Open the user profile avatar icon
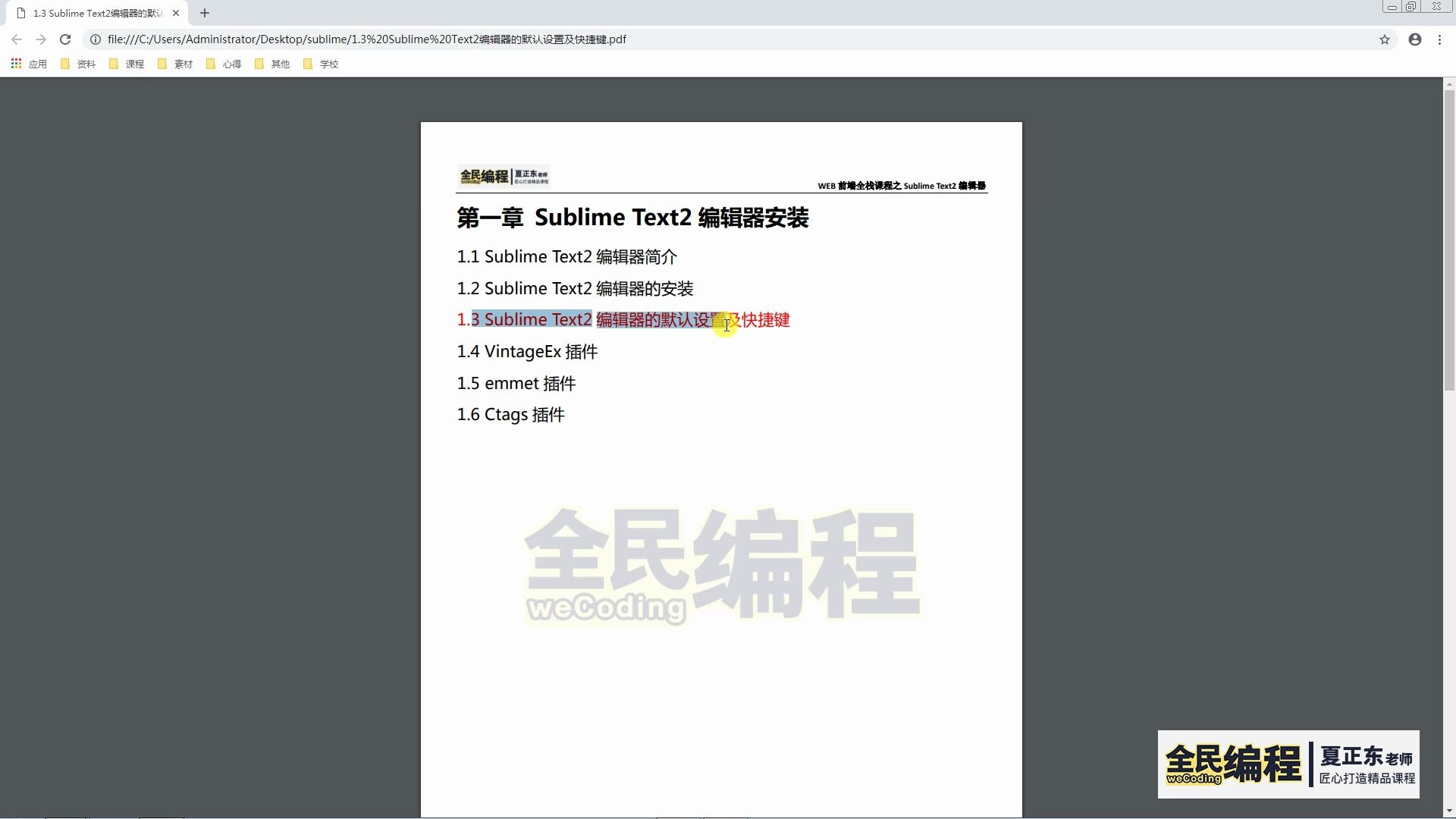This screenshot has width=1456, height=819. [1414, 39]
